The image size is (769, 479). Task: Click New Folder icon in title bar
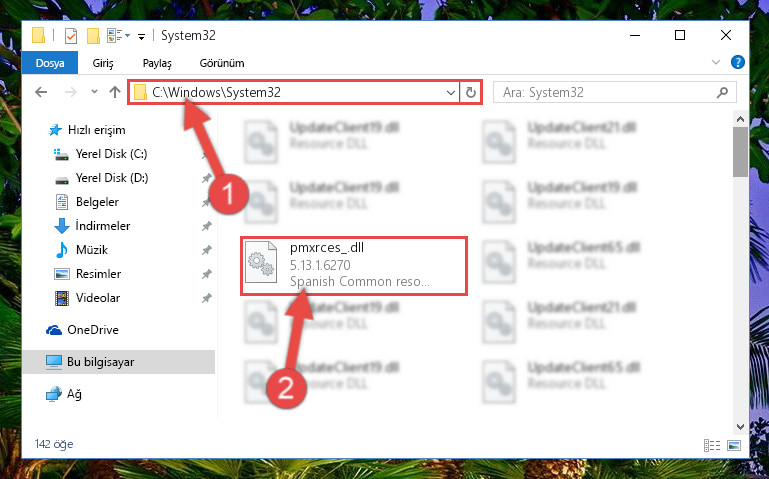[93, 35]
